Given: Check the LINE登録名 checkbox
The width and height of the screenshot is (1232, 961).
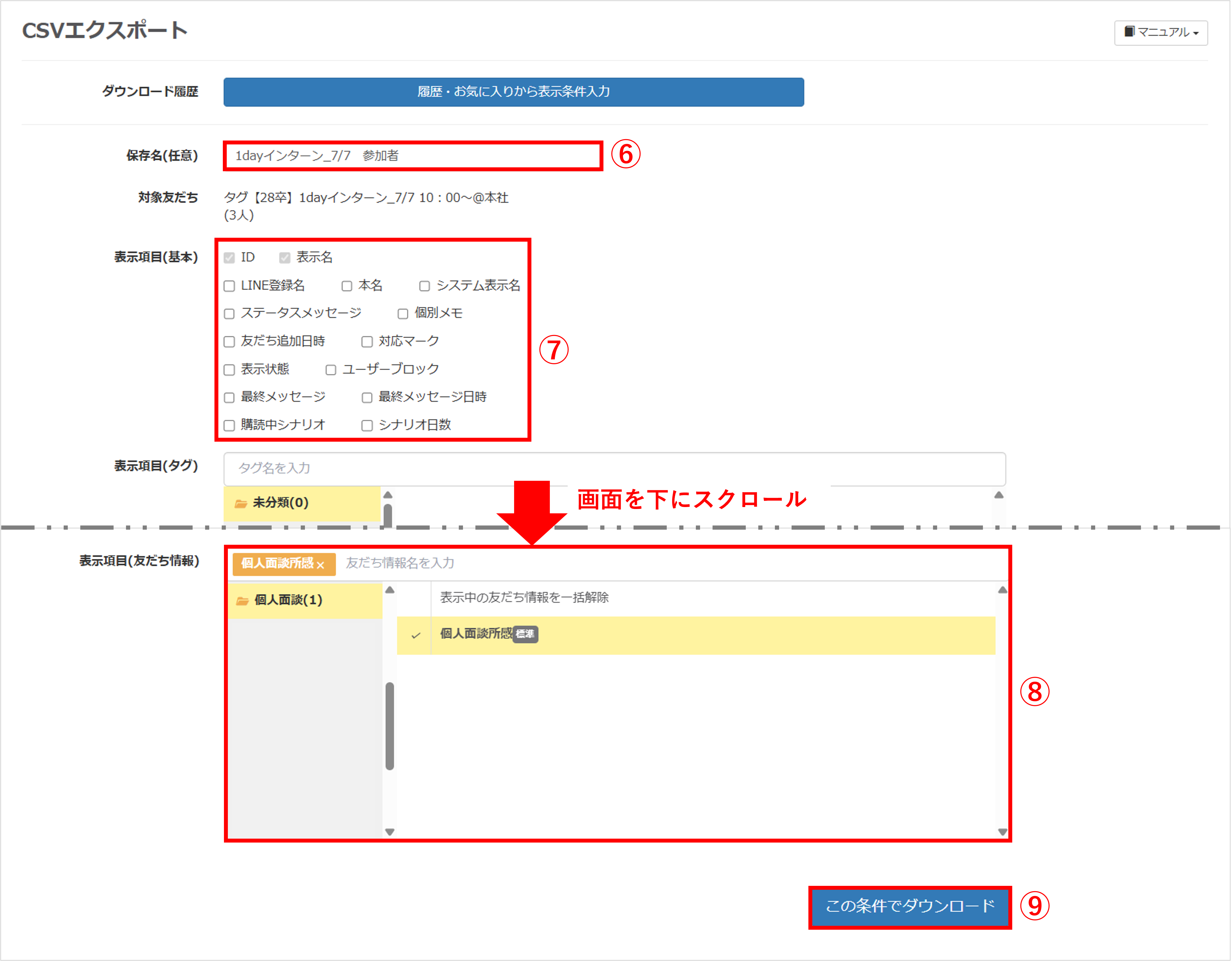Looking at the screenshot, I should coord(230,286).
